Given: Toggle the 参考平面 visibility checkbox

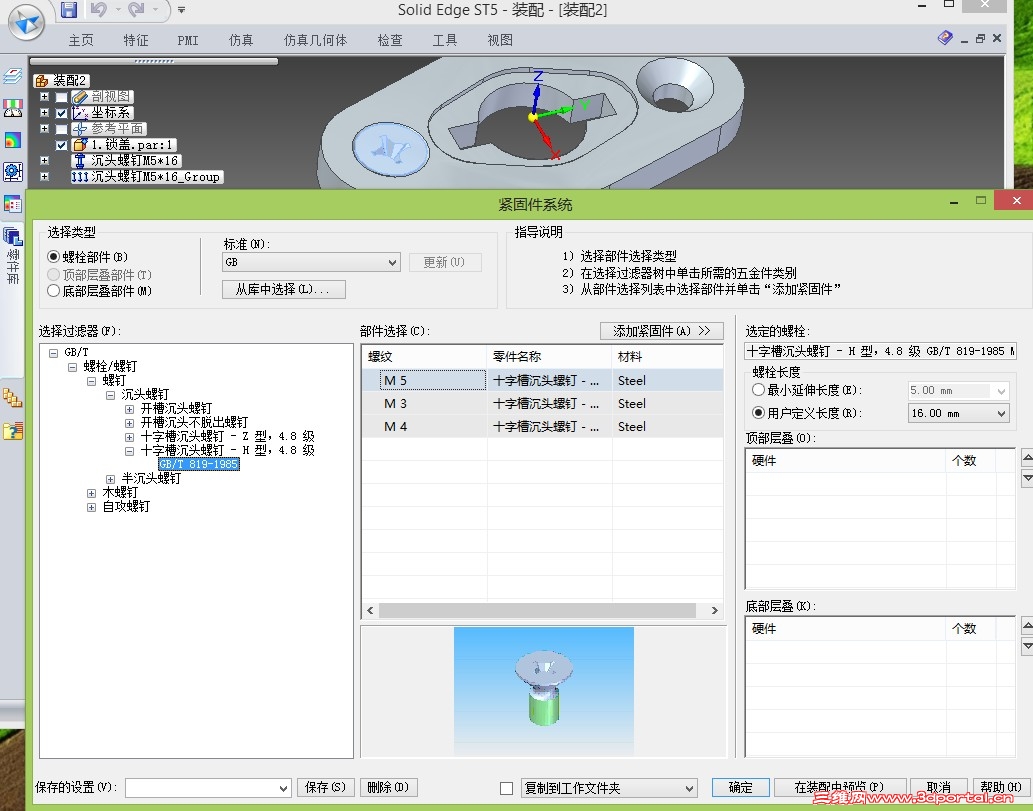Looking at the screenshot, I should [61, 129].
